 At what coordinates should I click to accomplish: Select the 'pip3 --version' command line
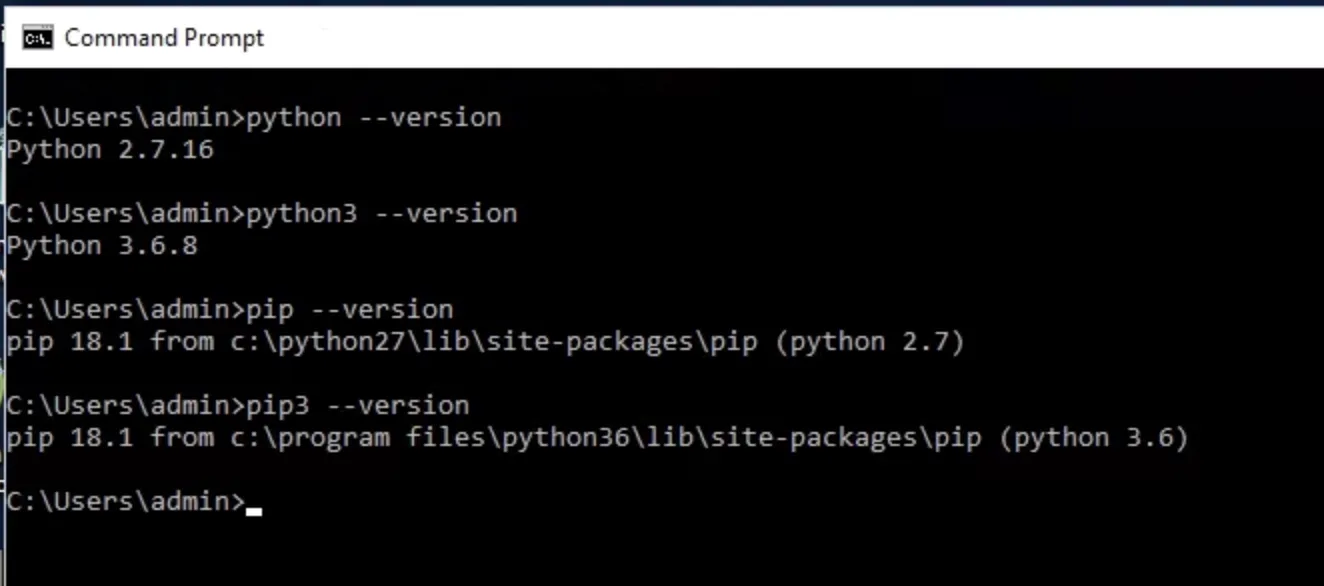click(x=238, y=406)
